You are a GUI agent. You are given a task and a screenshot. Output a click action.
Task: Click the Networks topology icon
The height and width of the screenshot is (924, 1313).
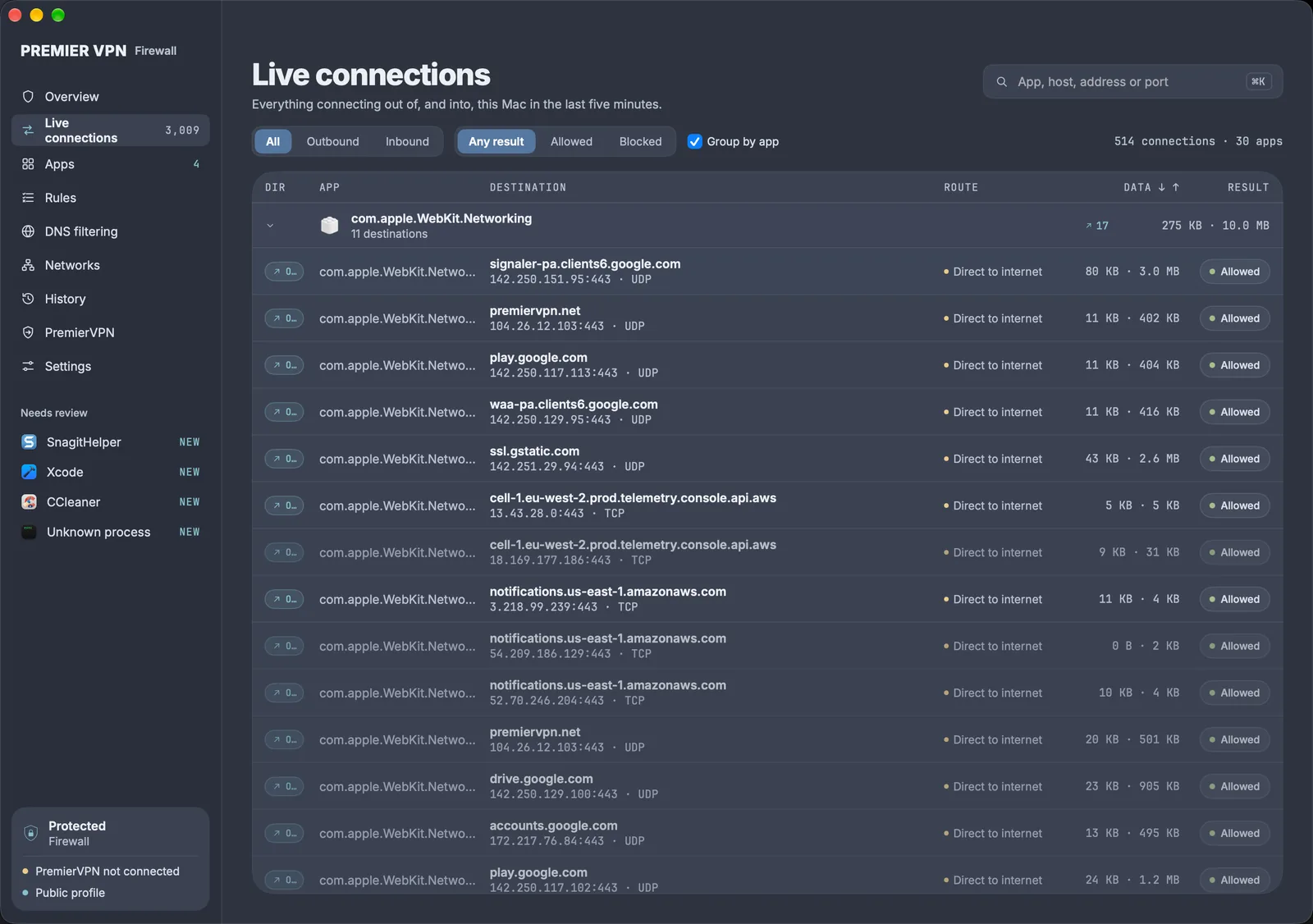point(28,265)
